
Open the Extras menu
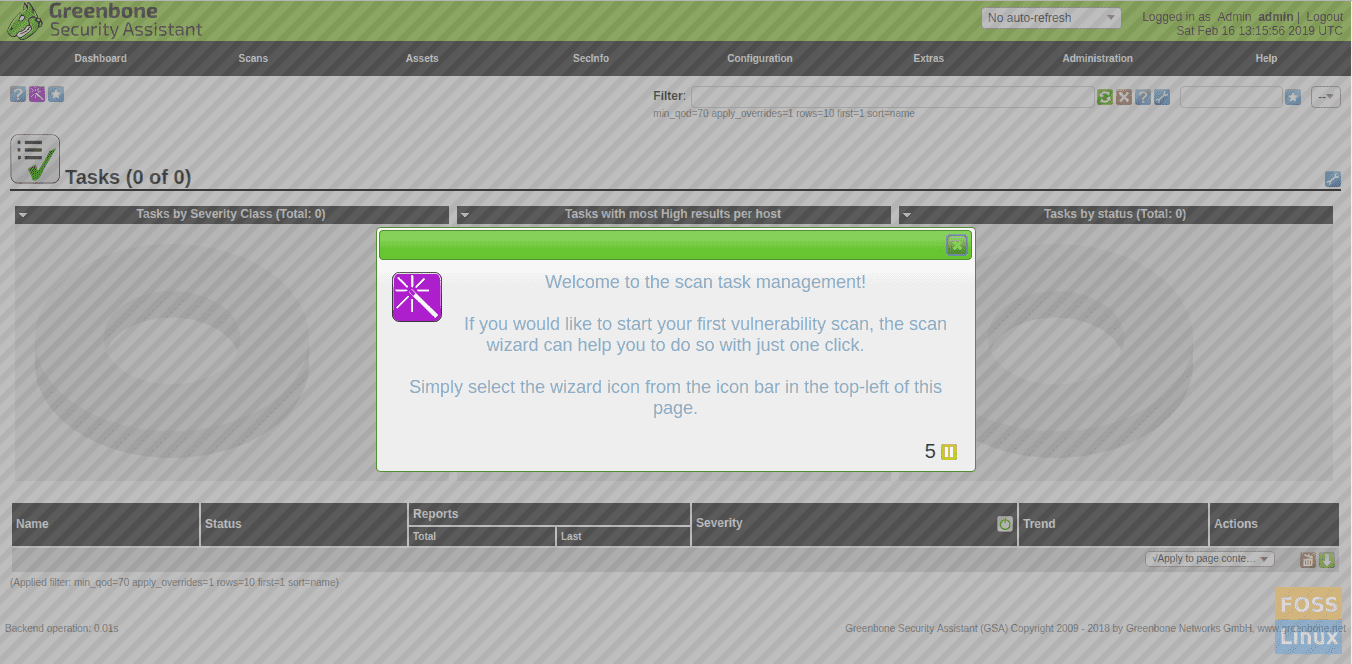(x=928, y=58)
